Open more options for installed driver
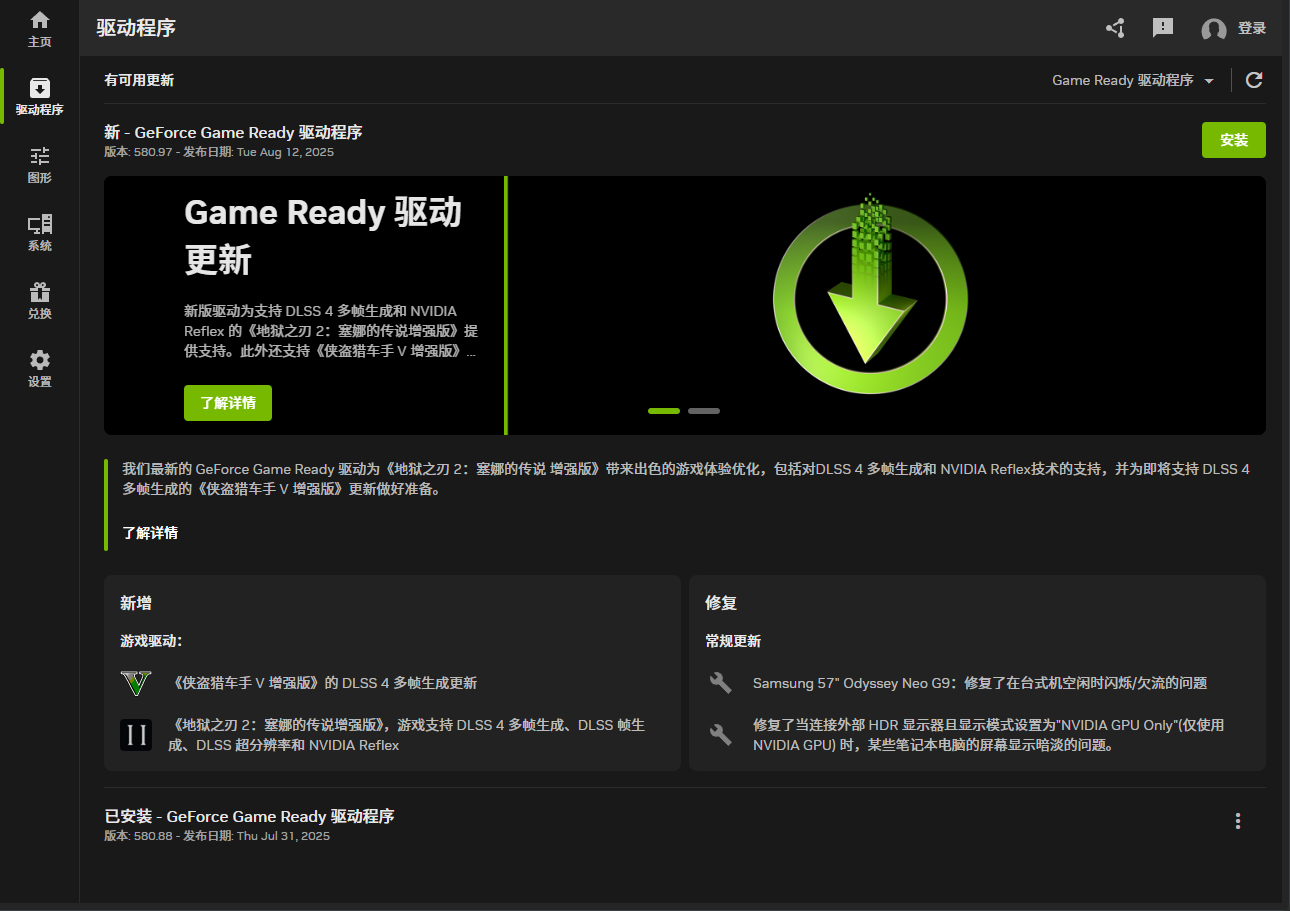This screenshot has width=1290, height=911. tap(1238, 821)
